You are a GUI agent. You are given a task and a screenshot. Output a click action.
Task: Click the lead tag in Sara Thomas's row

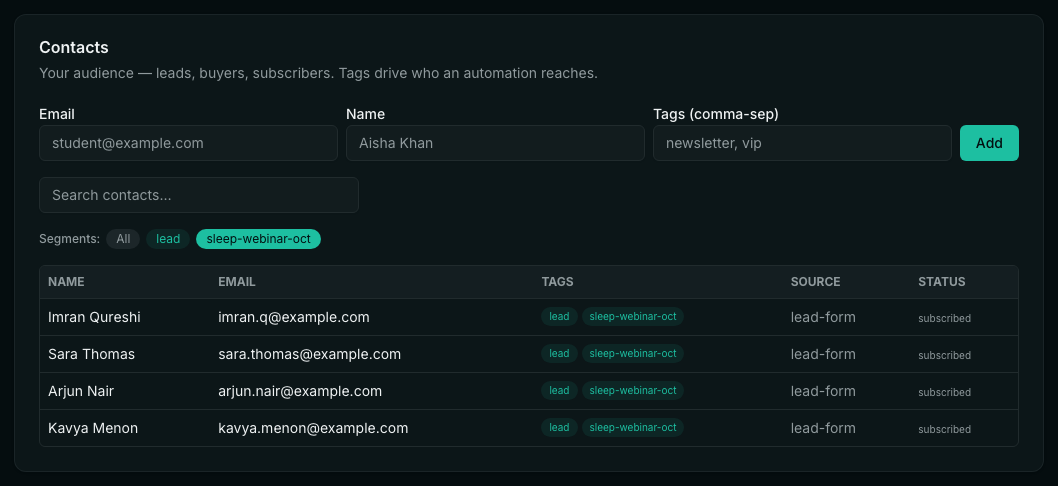tap(559, 354)
